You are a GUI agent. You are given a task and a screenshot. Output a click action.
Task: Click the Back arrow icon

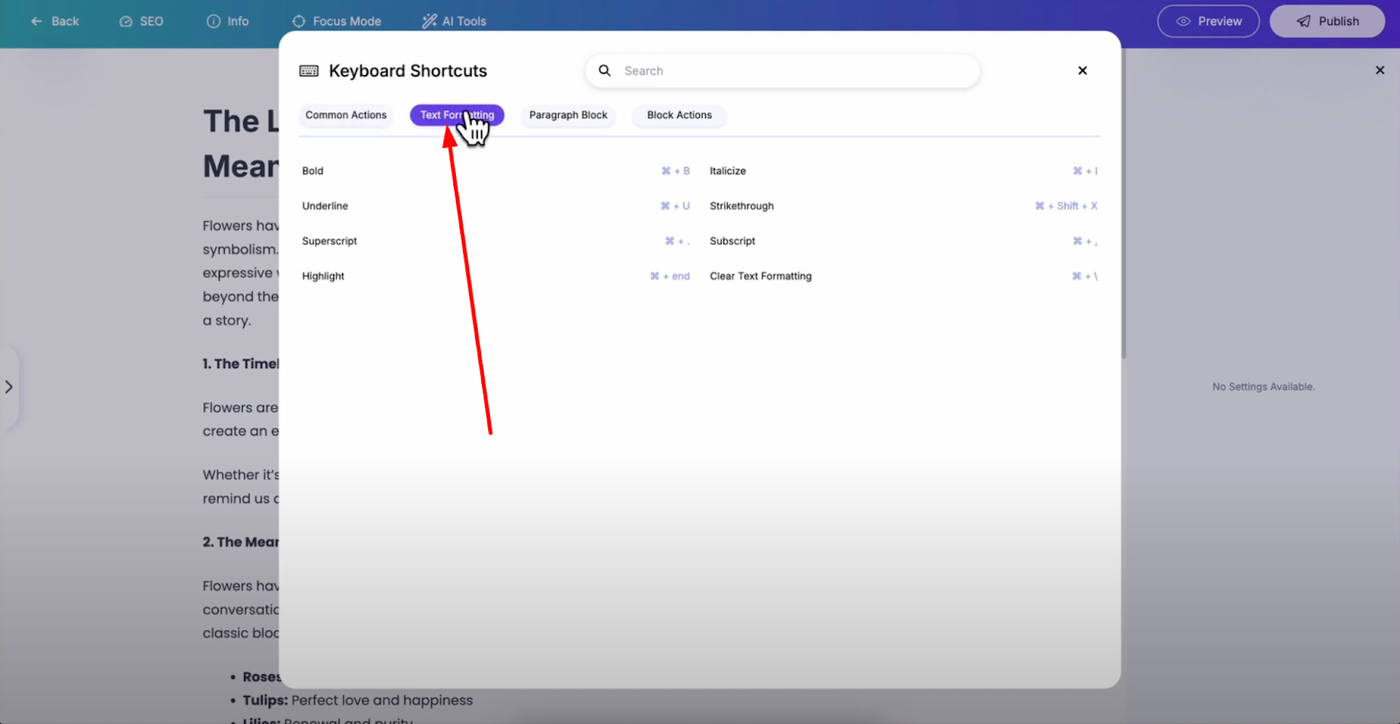point(37,21)
